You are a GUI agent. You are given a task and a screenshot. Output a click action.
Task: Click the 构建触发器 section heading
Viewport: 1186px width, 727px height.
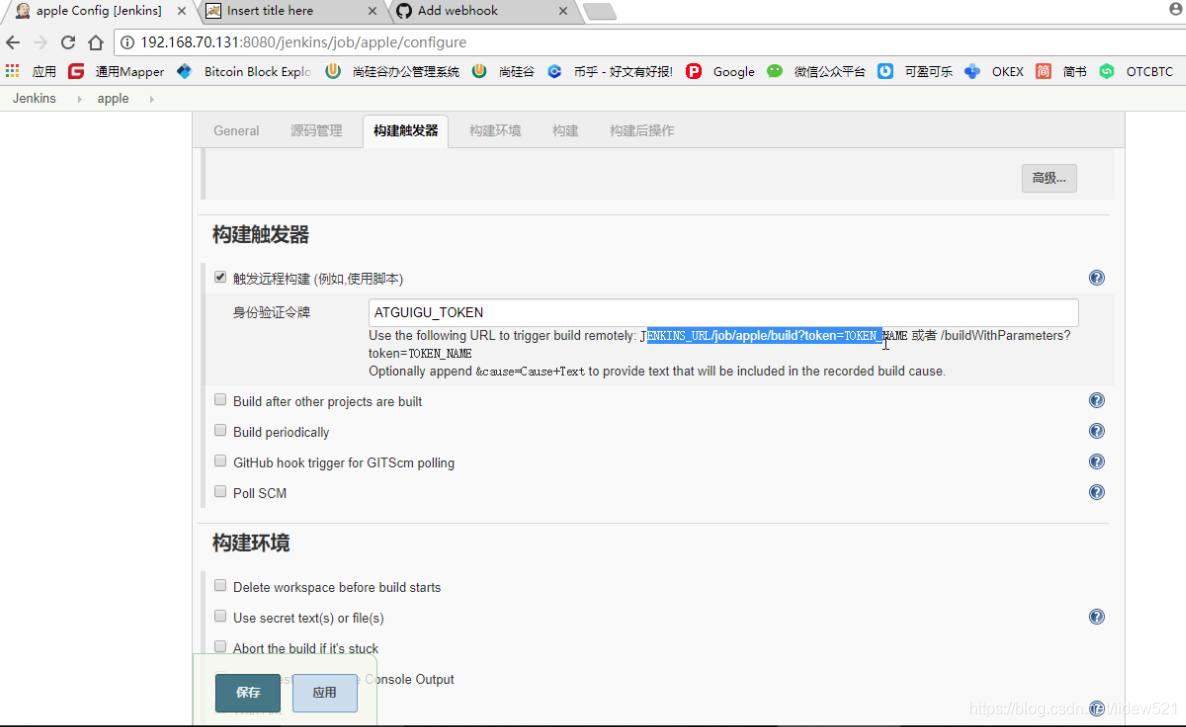(x=260, y=235)
